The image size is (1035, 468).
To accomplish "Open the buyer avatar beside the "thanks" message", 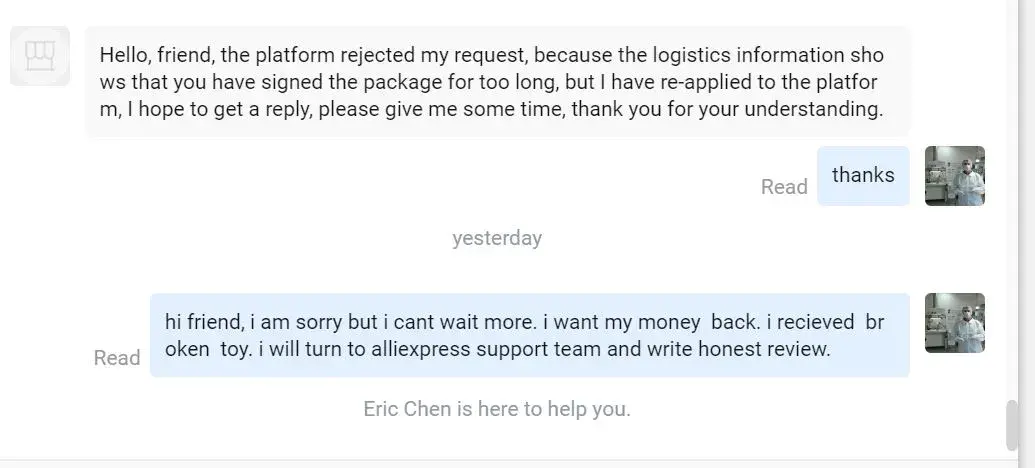I will click(x=954, y=176).
